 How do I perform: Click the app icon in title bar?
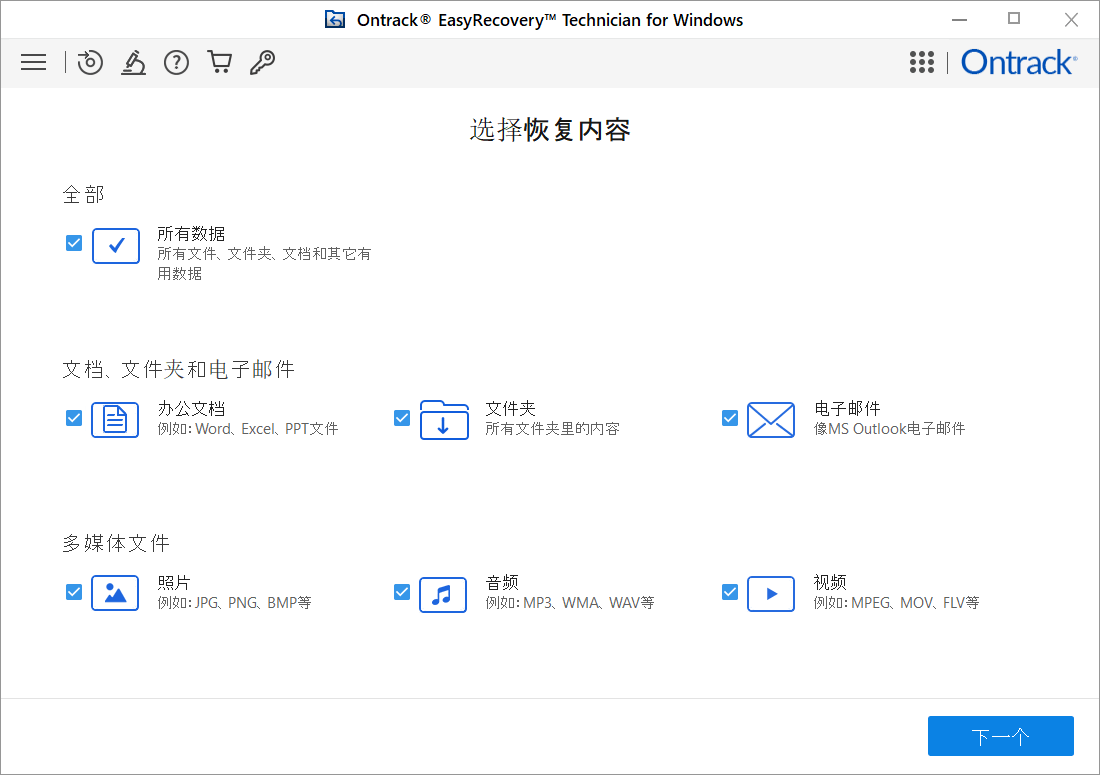335,20
